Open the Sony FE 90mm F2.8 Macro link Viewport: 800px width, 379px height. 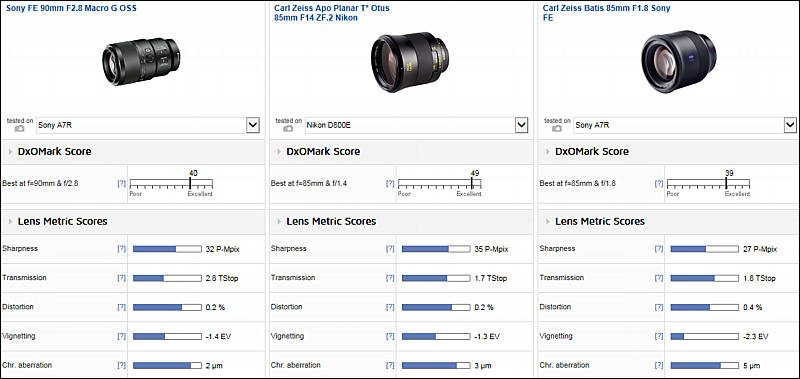click(x=71, y=8)
